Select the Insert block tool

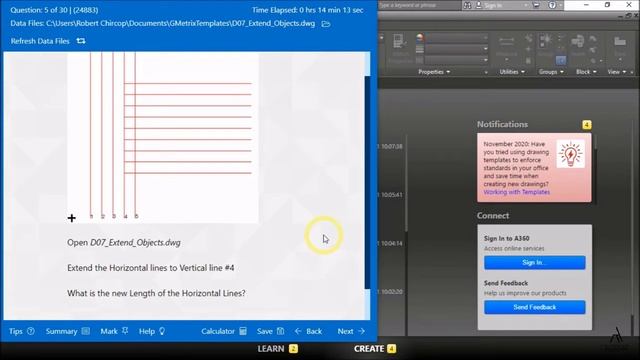(578, 44)
